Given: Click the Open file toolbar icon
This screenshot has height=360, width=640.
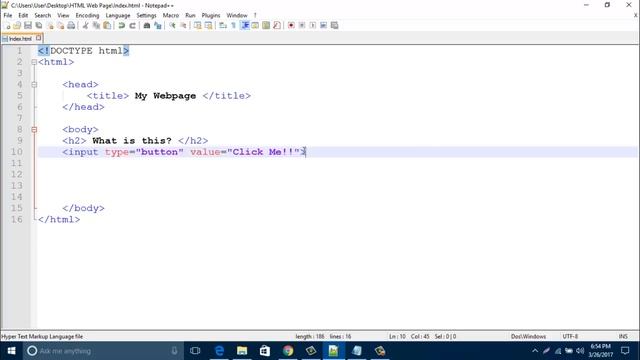Looking at the screenshot, I should coord(17,25).
